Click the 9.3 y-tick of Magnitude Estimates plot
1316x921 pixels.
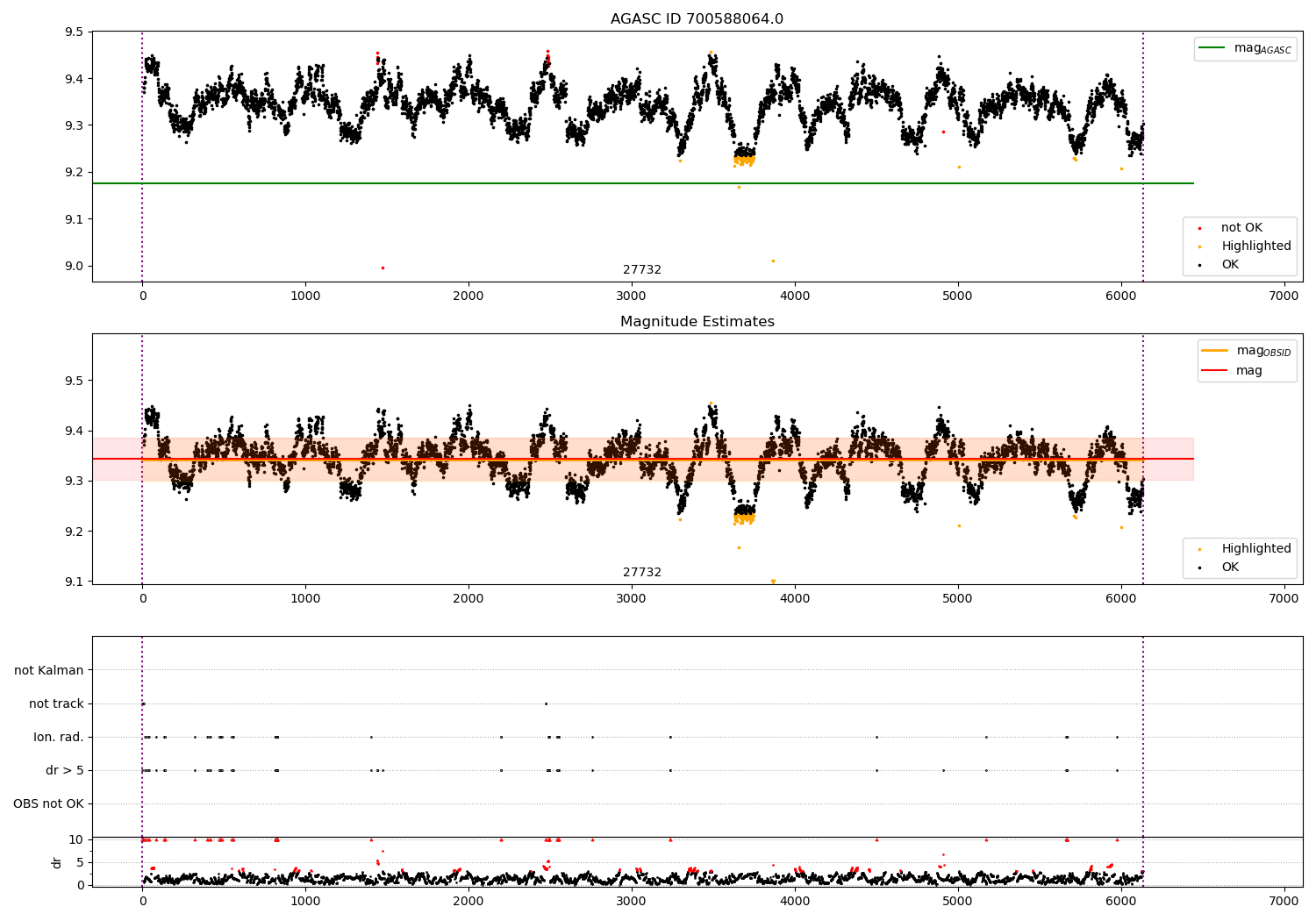point(75,482)
